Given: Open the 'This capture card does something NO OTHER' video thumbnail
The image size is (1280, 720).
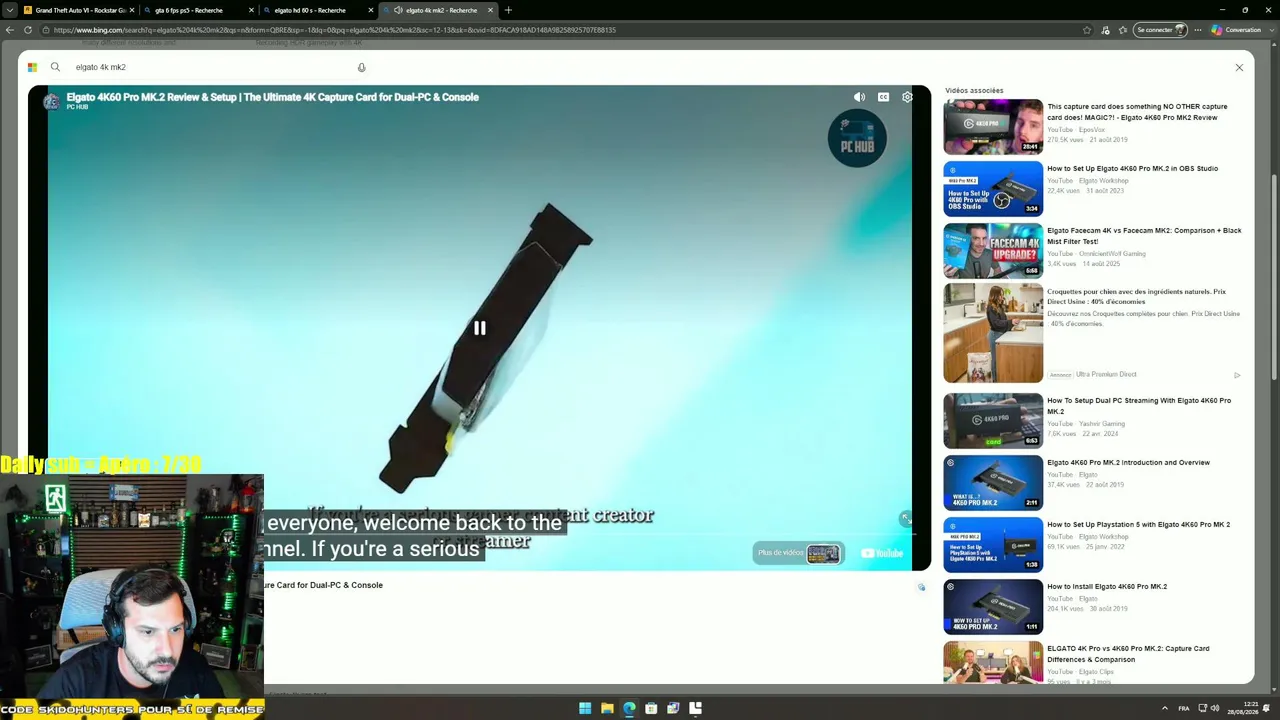Looking at the screenshot, I should pos(993,127).
